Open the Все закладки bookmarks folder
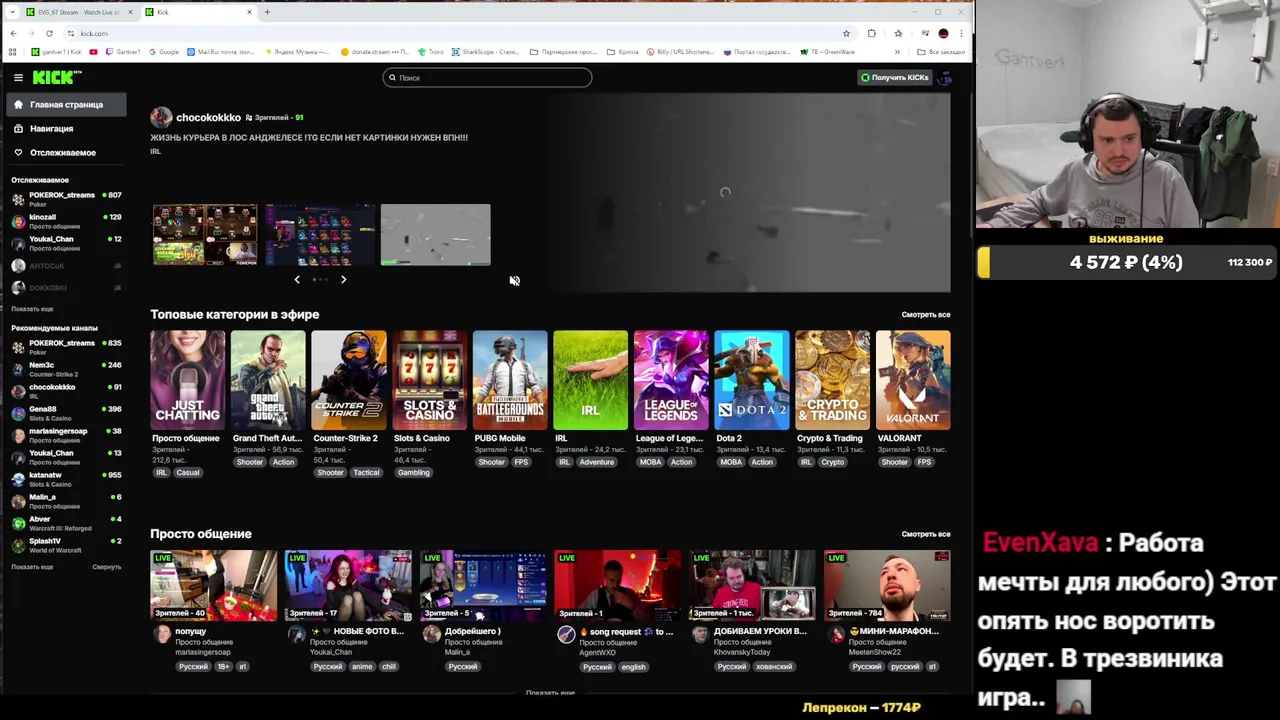 click(x=941, y=52)
